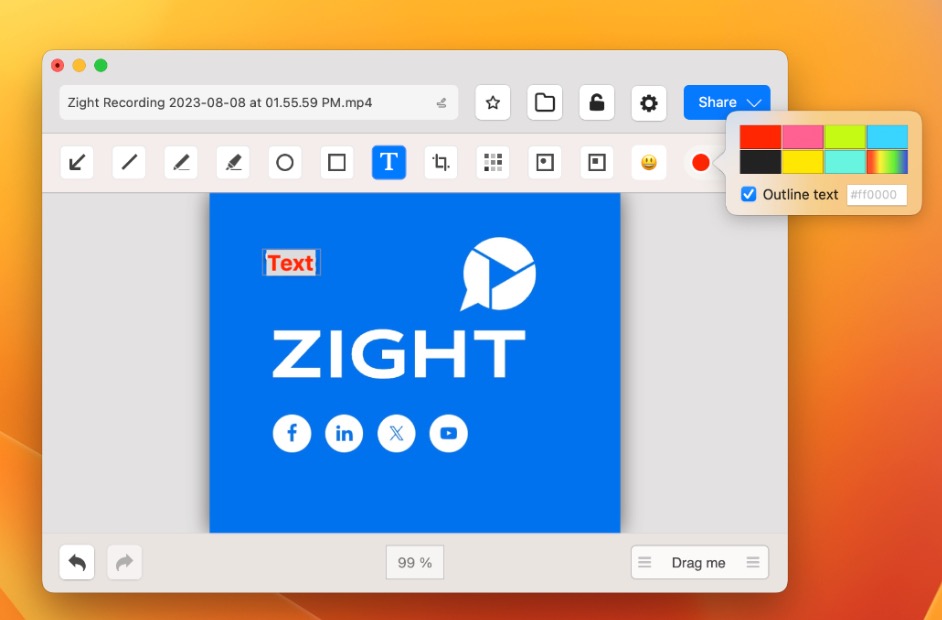Click the Undo arrow button
Viewport: 942px width, 620px height.
click(77, 562)
